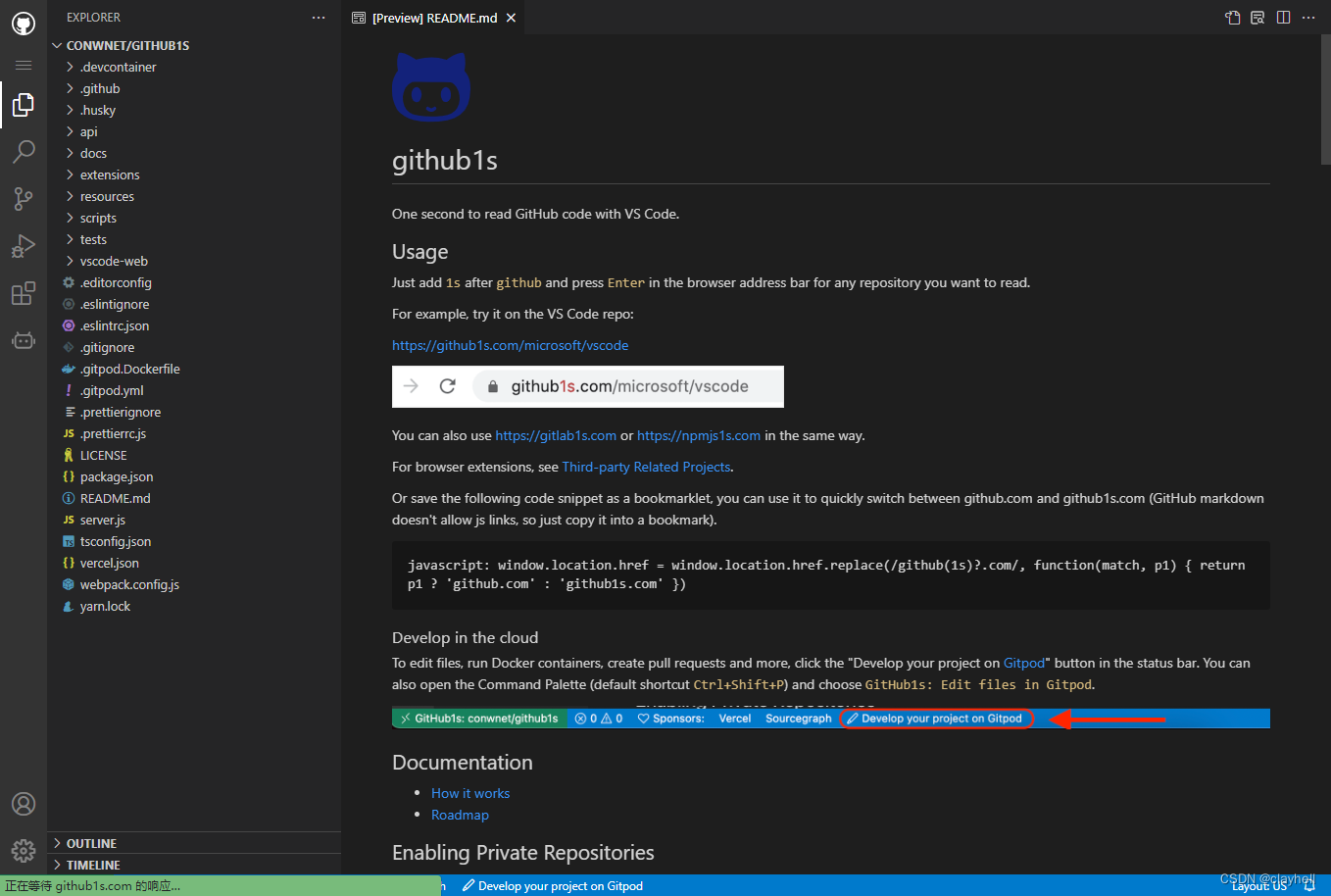Open the .eslintignore file

(194, 304)
